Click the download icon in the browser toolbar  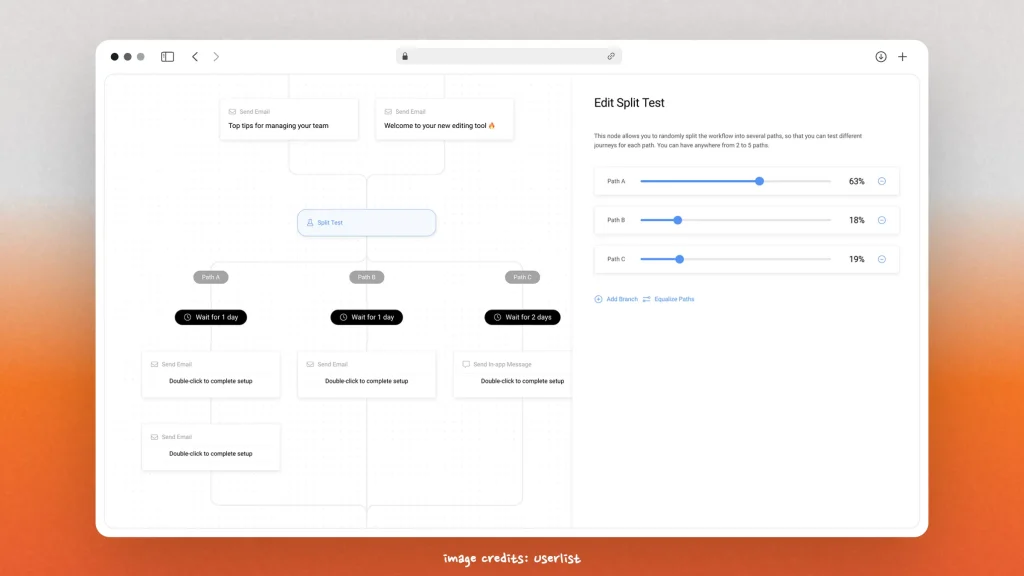point(881,57)
